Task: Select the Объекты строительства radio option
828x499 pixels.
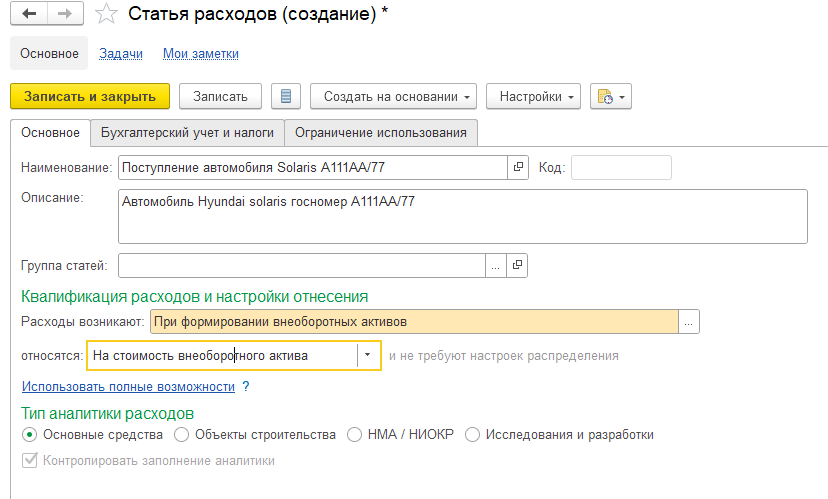Action: point(181,434)
